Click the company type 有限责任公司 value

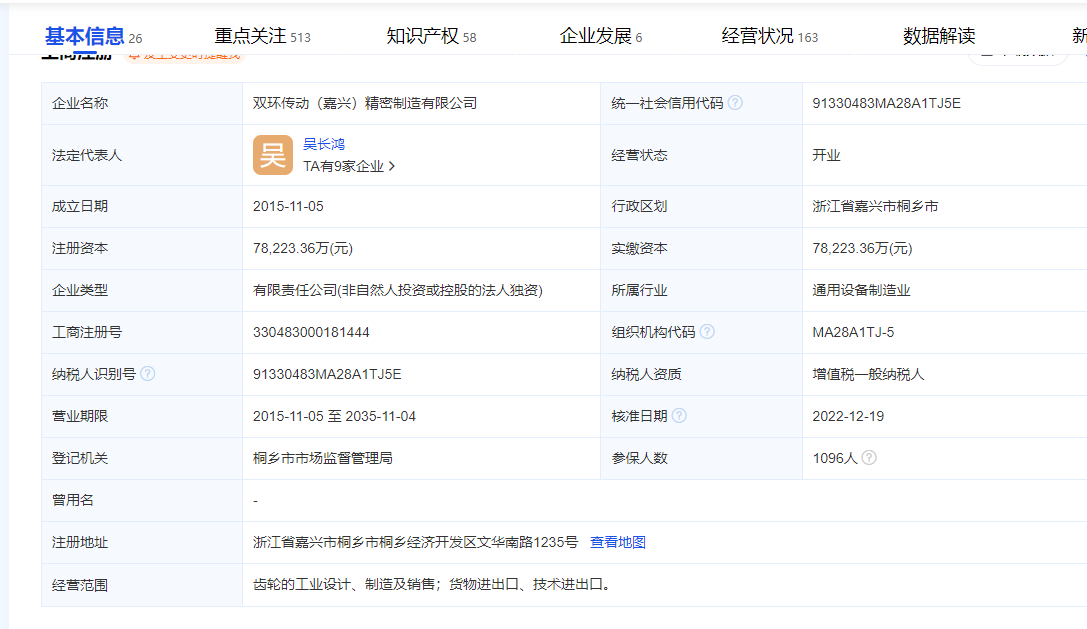pyautogui.click(x=398, y=290)
